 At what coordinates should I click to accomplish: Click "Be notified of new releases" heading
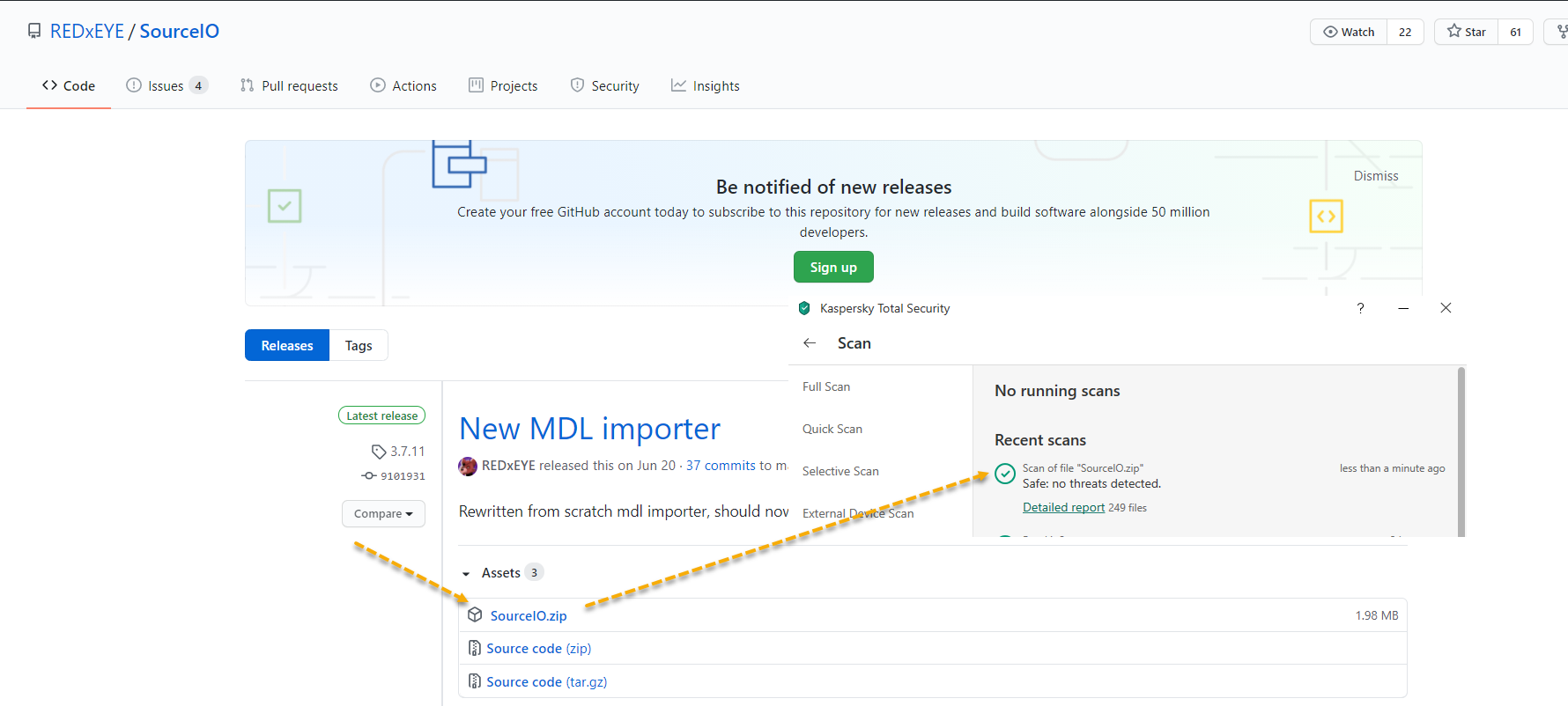[x=833, y=187]
